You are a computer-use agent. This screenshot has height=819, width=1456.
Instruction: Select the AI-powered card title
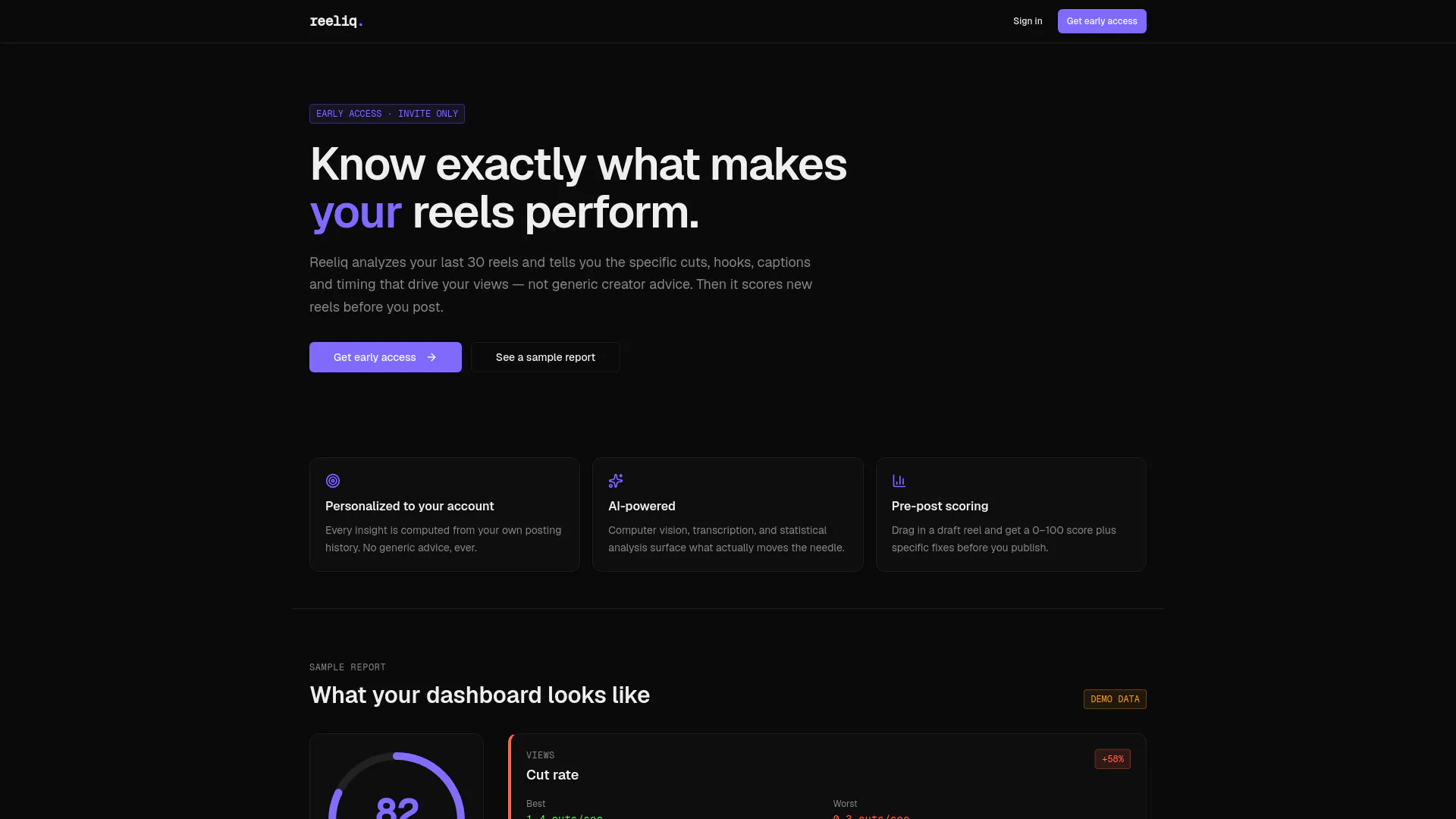642,506
